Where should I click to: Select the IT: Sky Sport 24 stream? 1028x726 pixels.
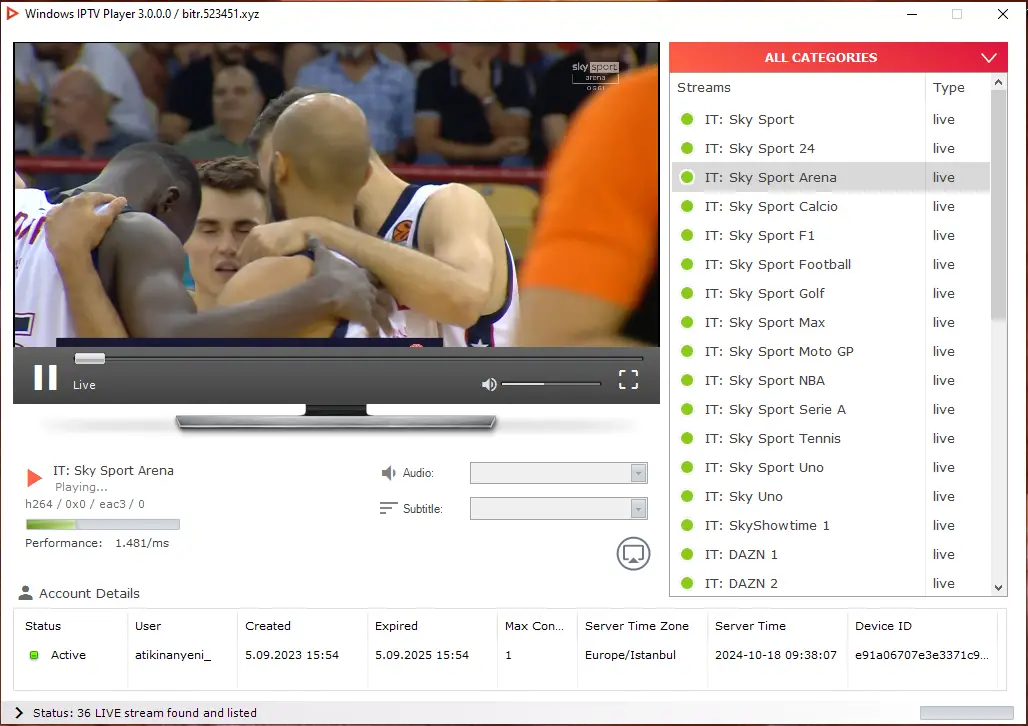830,148
